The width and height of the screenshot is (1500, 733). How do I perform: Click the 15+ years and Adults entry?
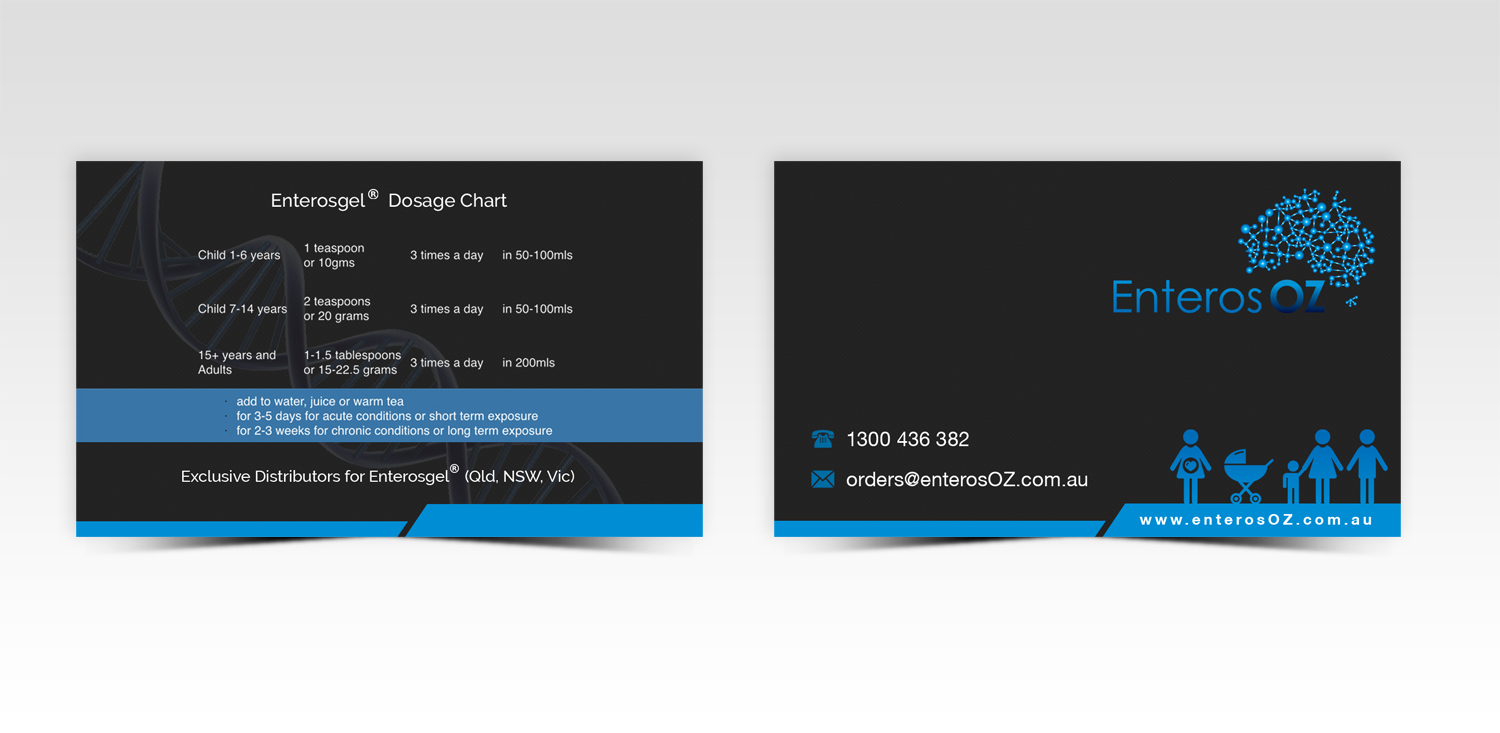coord(238,362)
